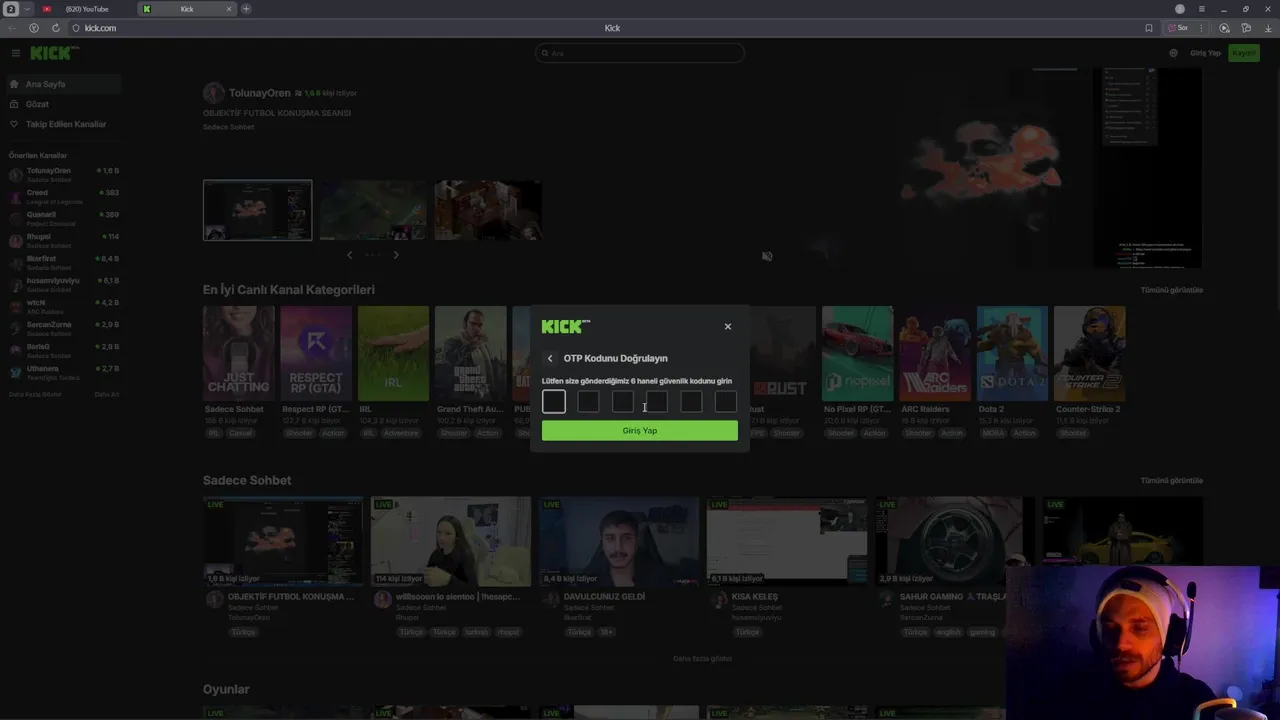Open the Dota 2 category card
This screenshot has height=720, width=1280.
pos(1012,353)
